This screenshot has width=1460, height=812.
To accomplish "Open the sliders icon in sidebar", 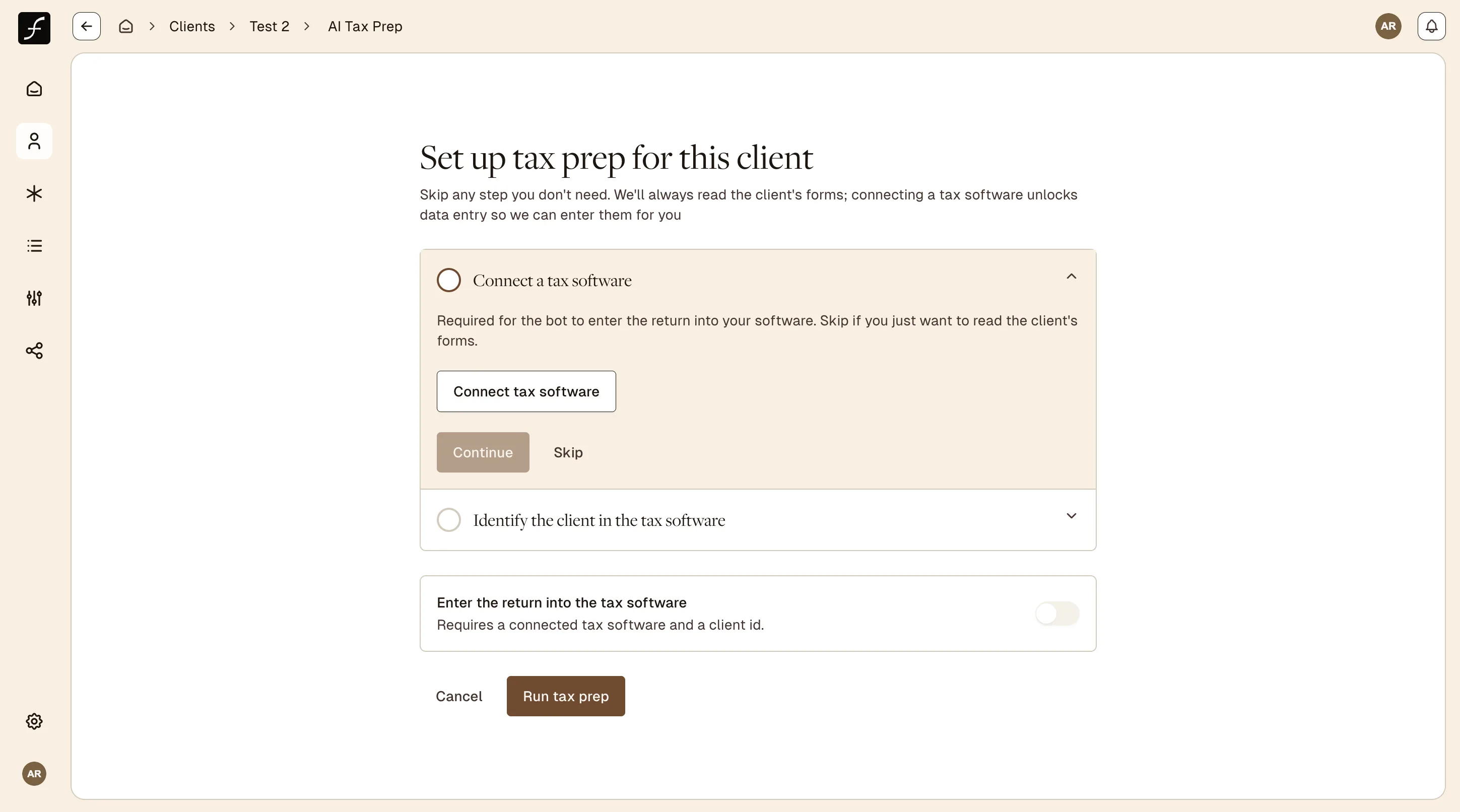I will tap(34, 298).
